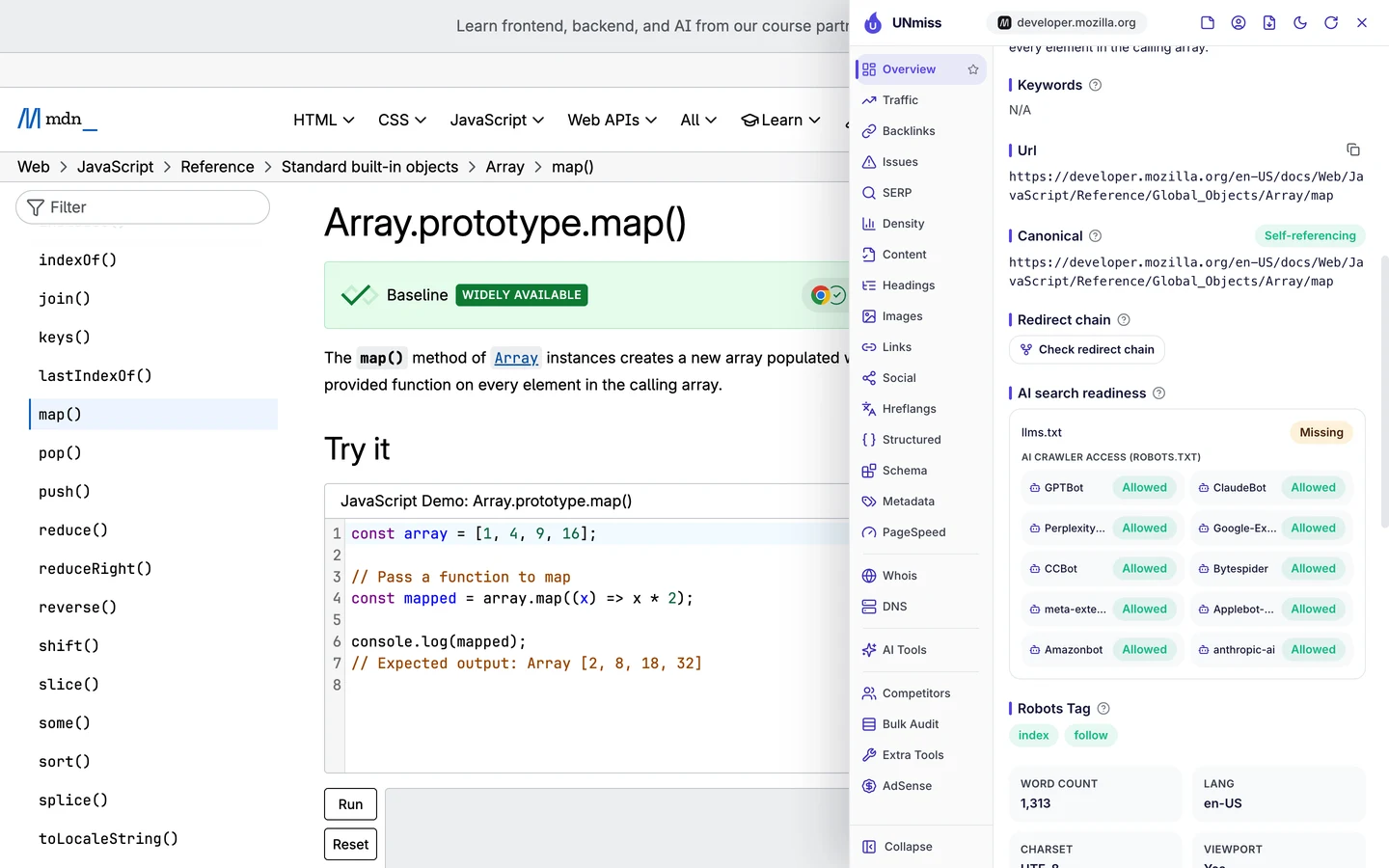Image resolution: width=1389 pixels, height=868 pixels.
Task: Open the notes page icon in UNmiss header
Action: [x=1208, y=23]
